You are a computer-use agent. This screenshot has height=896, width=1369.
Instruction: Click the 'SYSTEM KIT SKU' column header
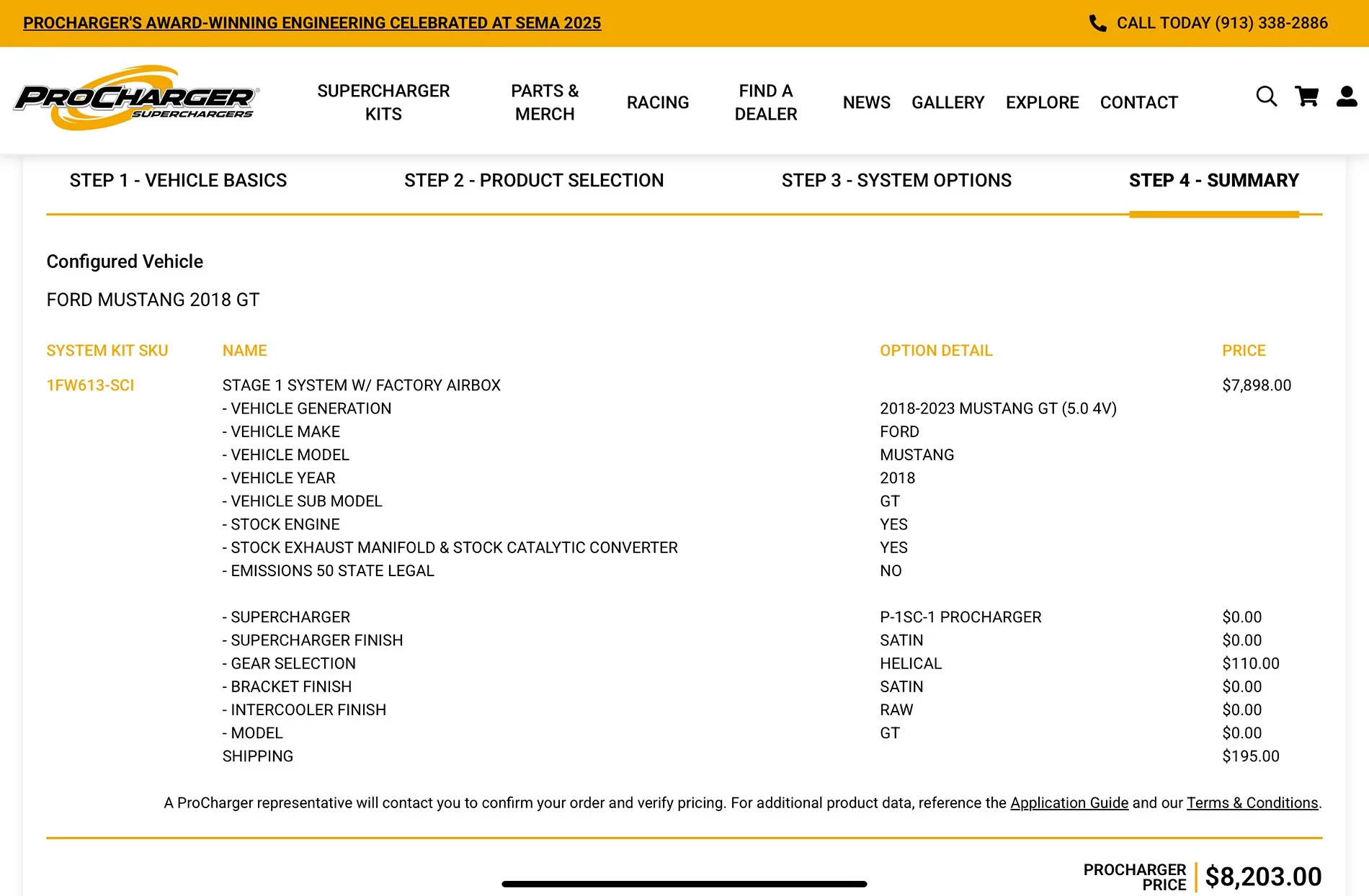(107, 351)
